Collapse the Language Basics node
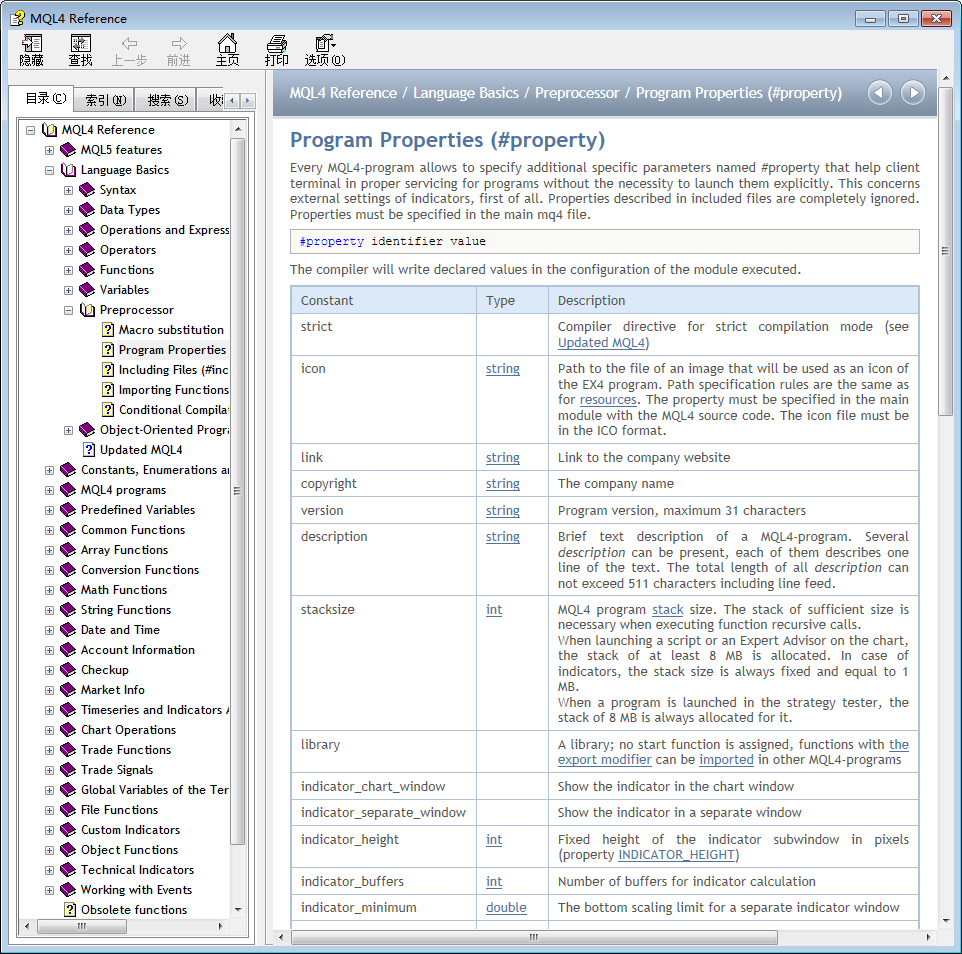Image resolution: width=962 pixels, height=954 pixels. click(x=50, y=171)
